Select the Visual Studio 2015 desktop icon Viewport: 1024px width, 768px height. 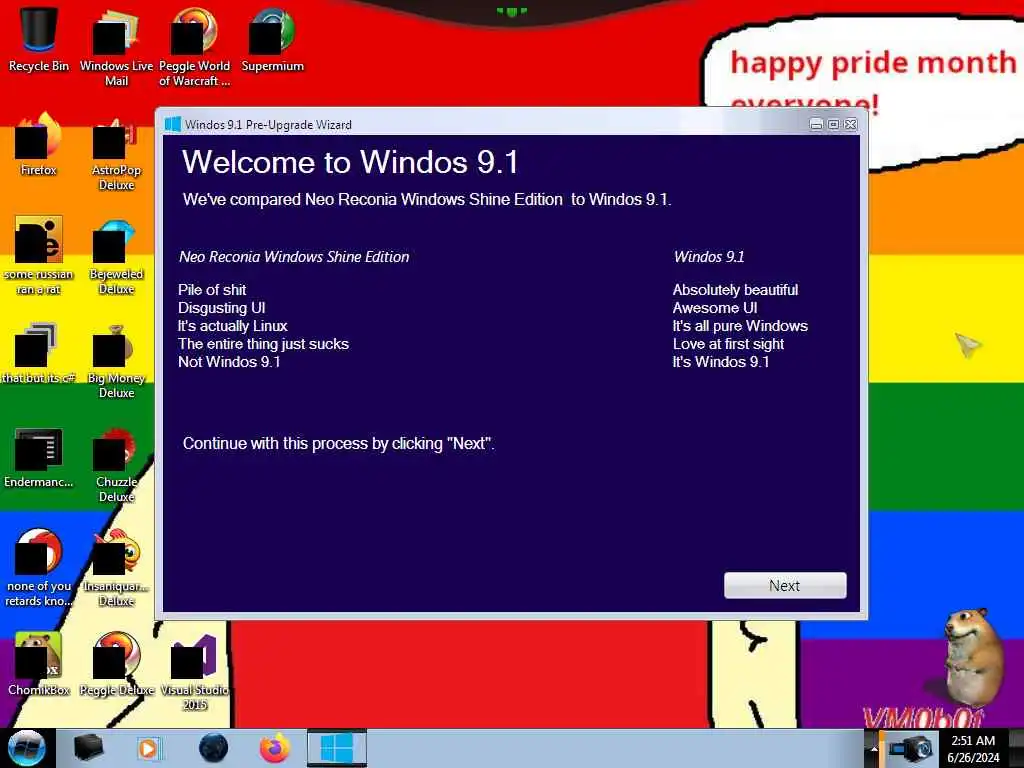(194, 671)
